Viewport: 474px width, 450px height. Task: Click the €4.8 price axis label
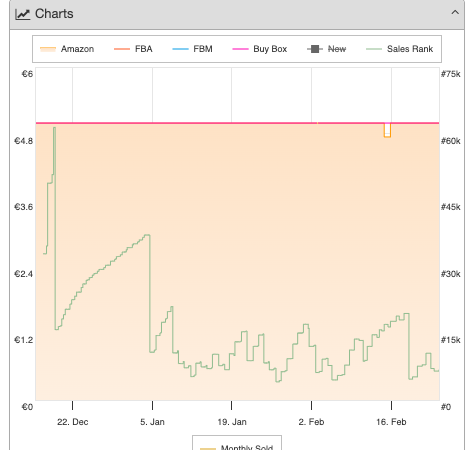point(23,141)
